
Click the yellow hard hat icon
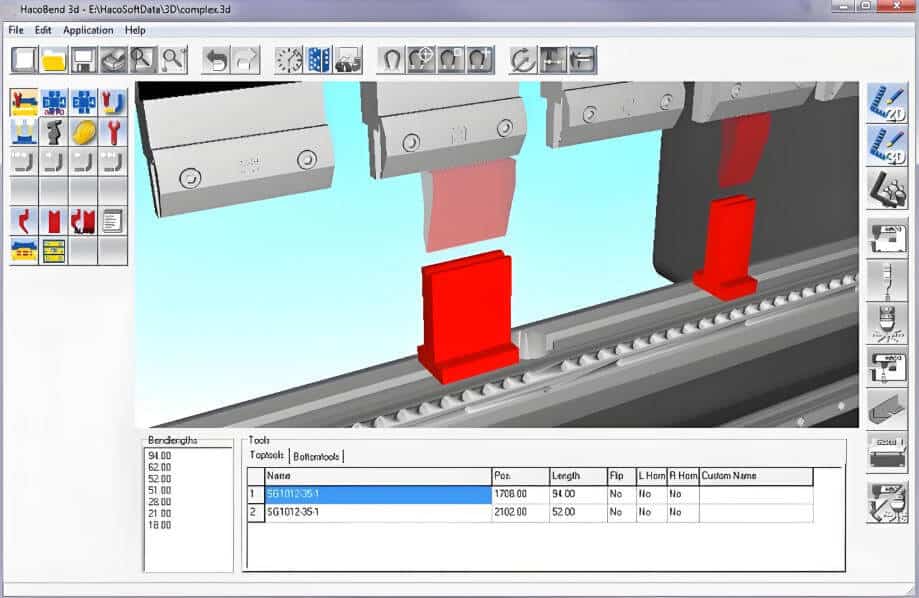[x=84, y=132]
